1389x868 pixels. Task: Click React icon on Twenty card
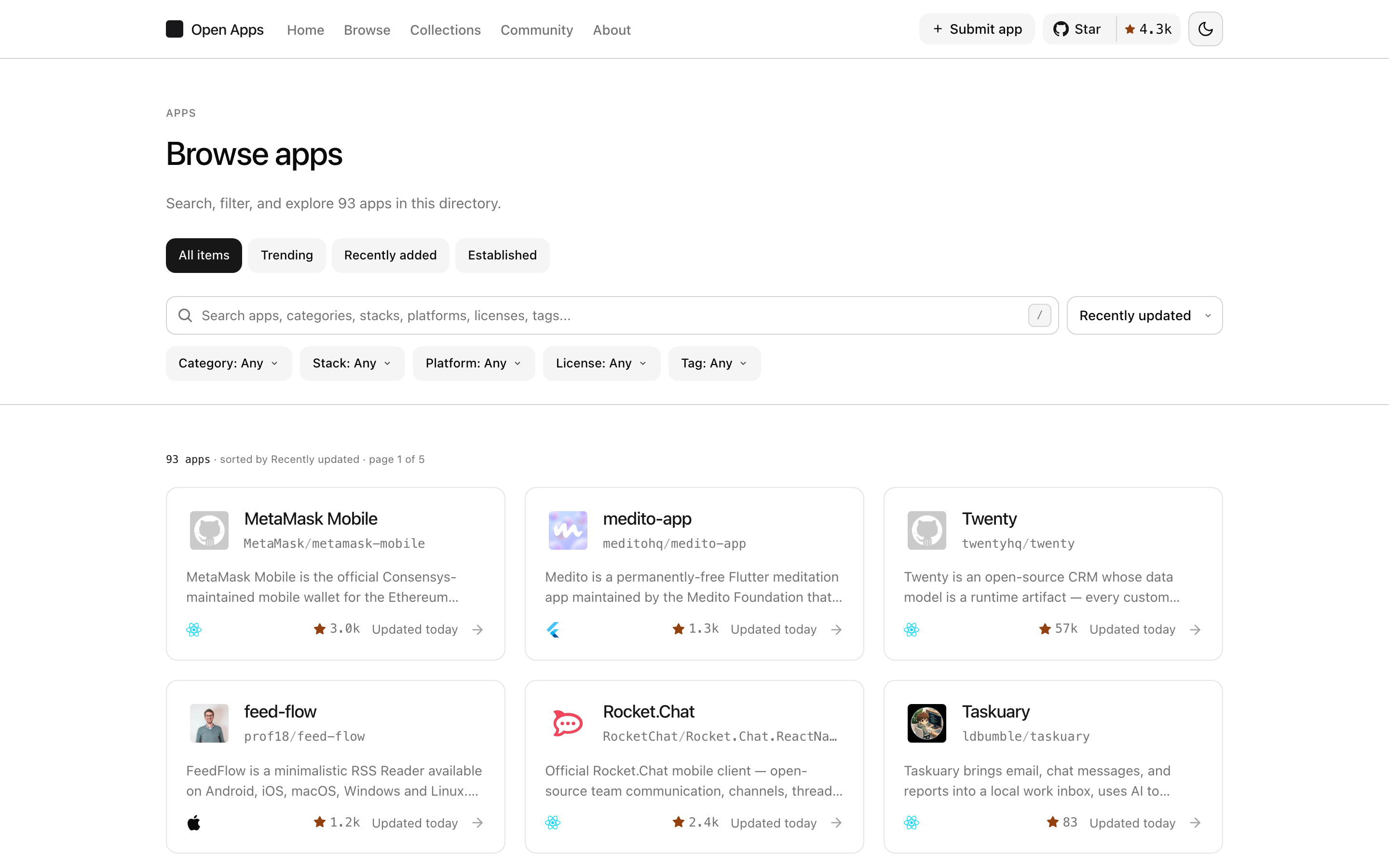[912, 630]
